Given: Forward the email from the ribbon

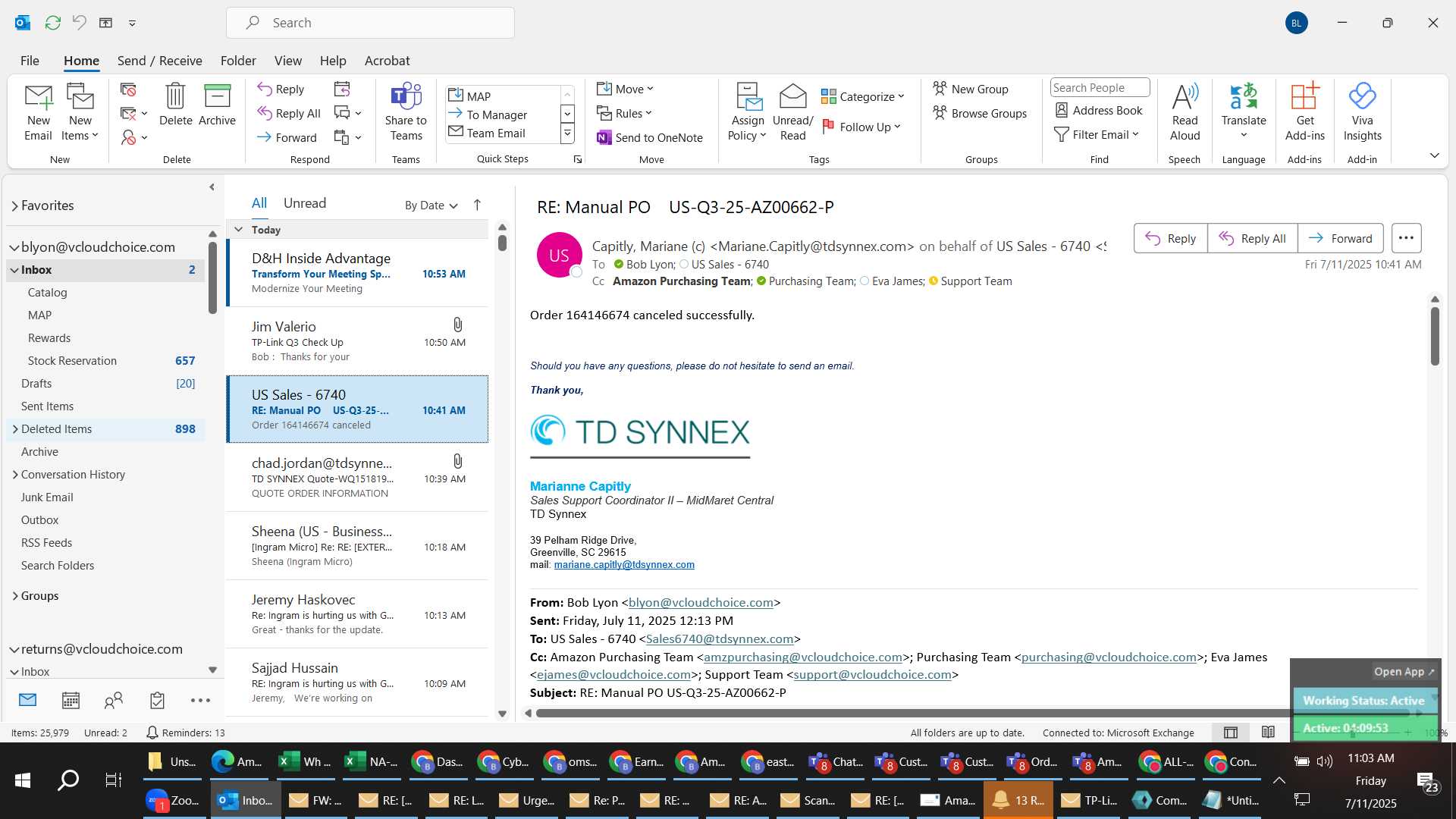Looking at the screenshot, I should tap(287, 137).
